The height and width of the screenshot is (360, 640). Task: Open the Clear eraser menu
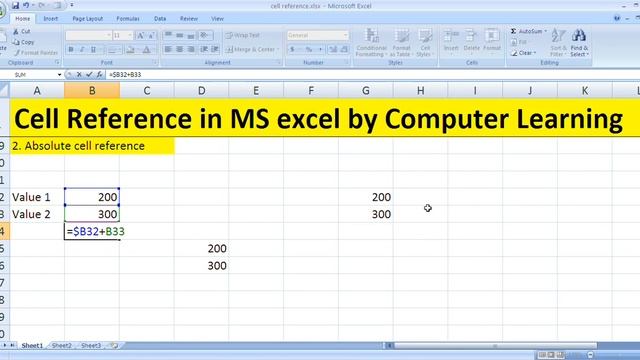pos(523,53)
